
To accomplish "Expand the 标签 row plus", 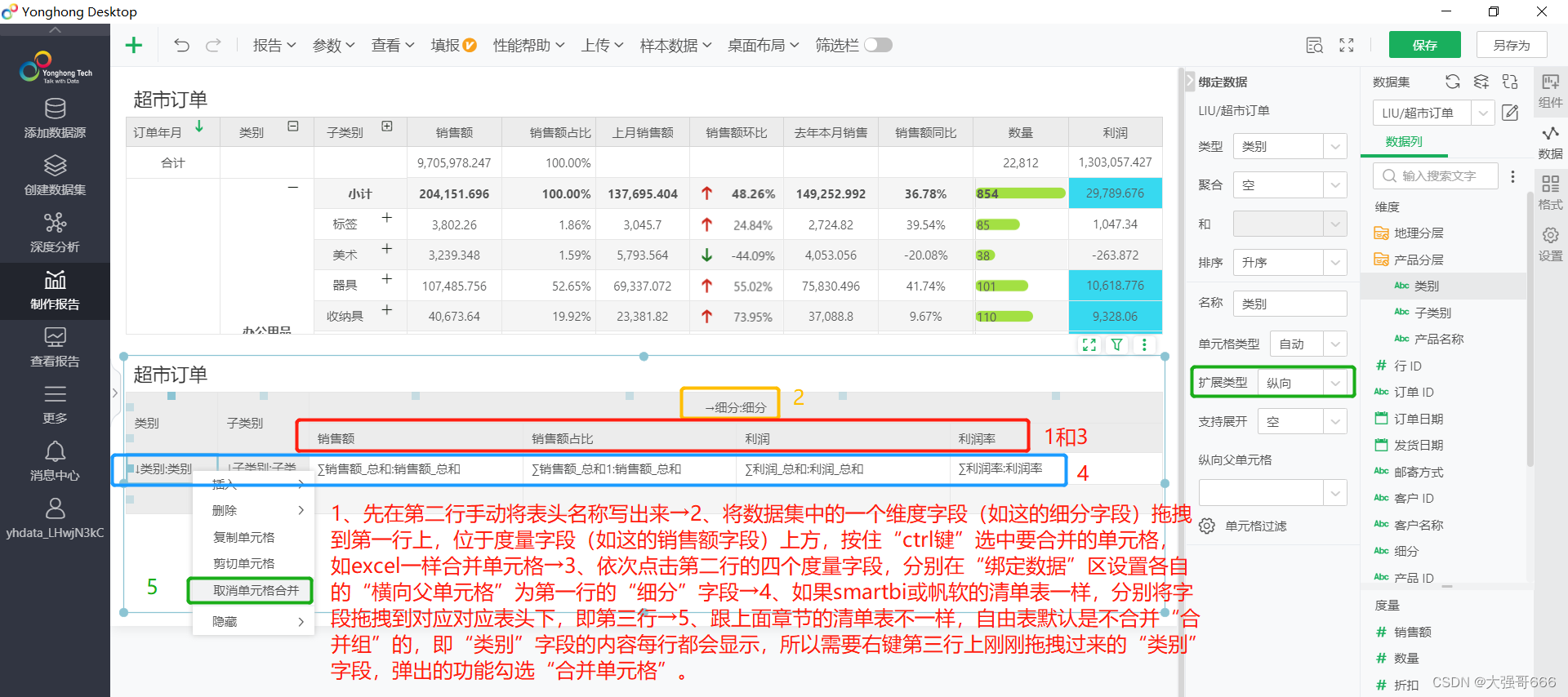I will (x=387, y=218).
